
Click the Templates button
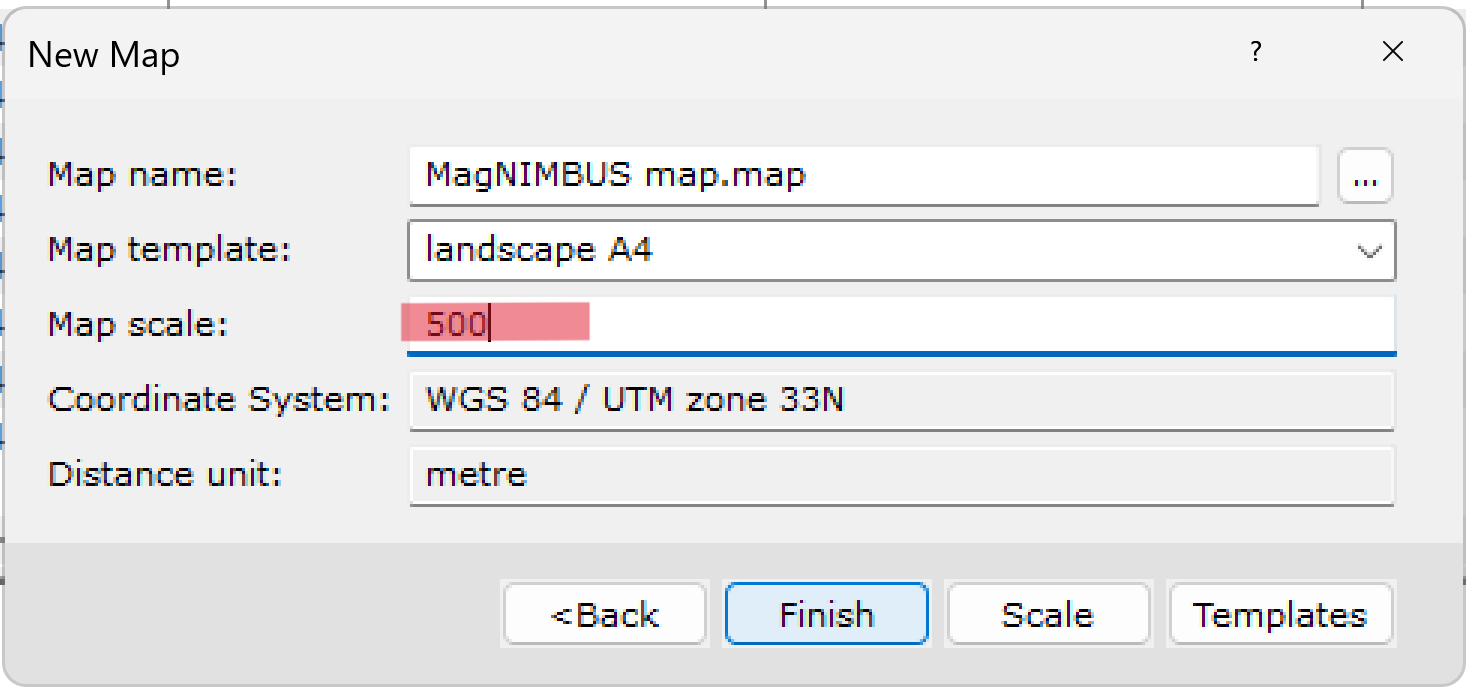click(x=1280, y=614)
